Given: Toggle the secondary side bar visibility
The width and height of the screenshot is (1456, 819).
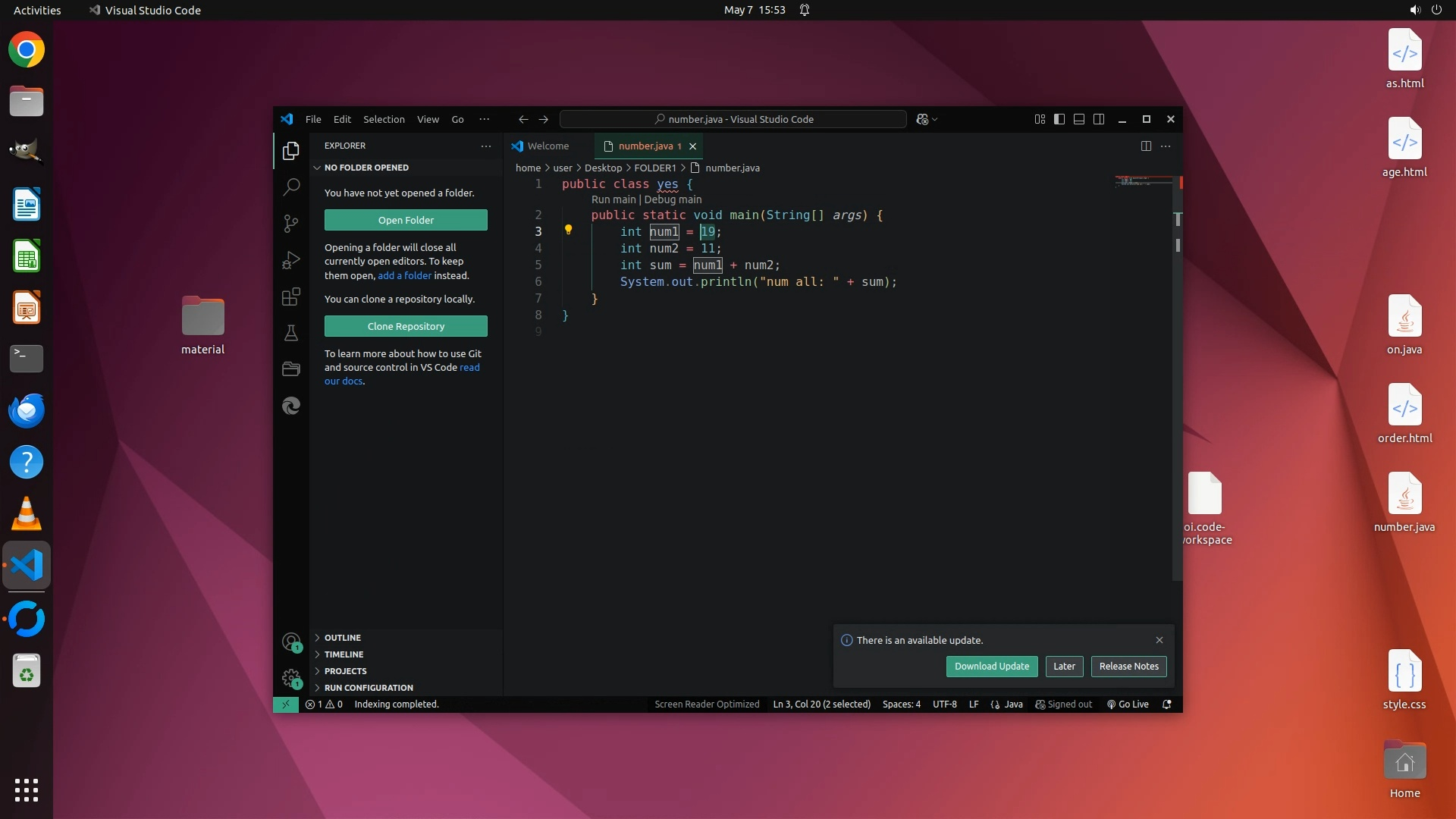Looking at the screenshot, I should click(x=1099, y=119).
